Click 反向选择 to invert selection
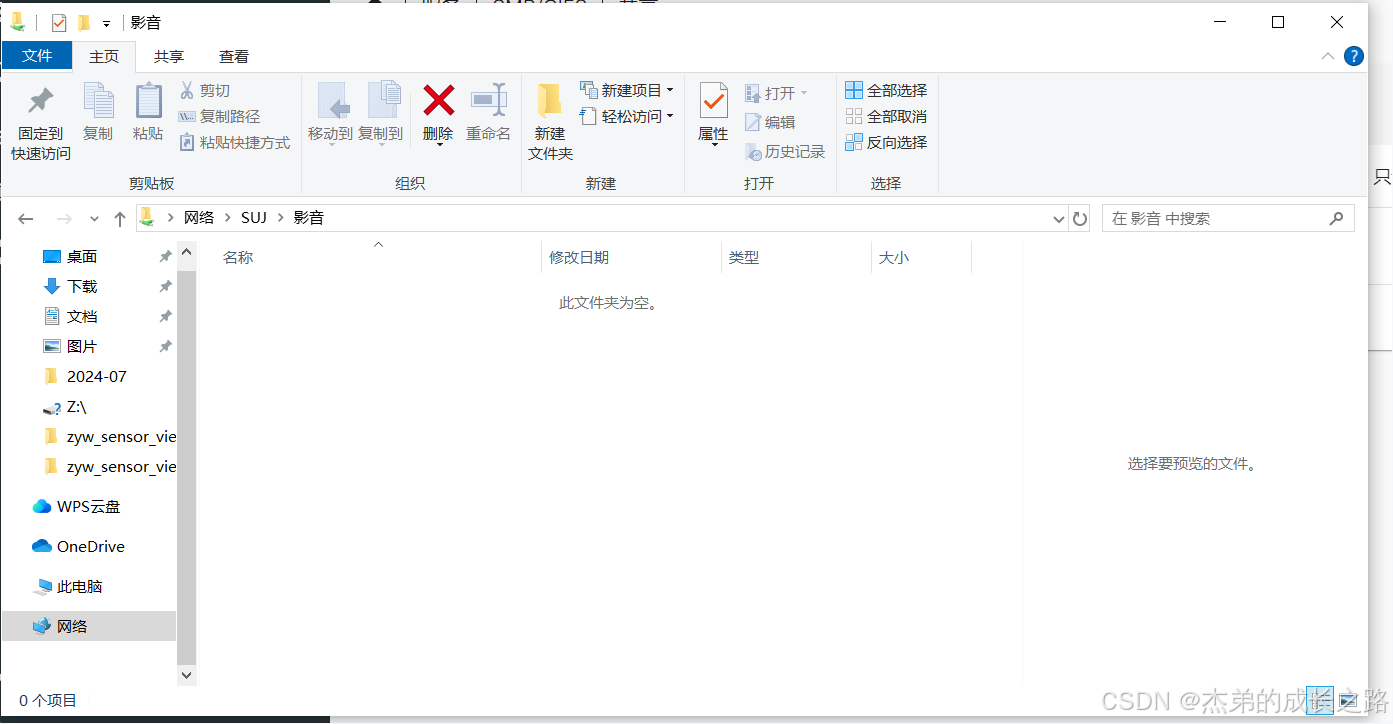The height and width of the screenshot is (724, 1393). tap(886, 143)
